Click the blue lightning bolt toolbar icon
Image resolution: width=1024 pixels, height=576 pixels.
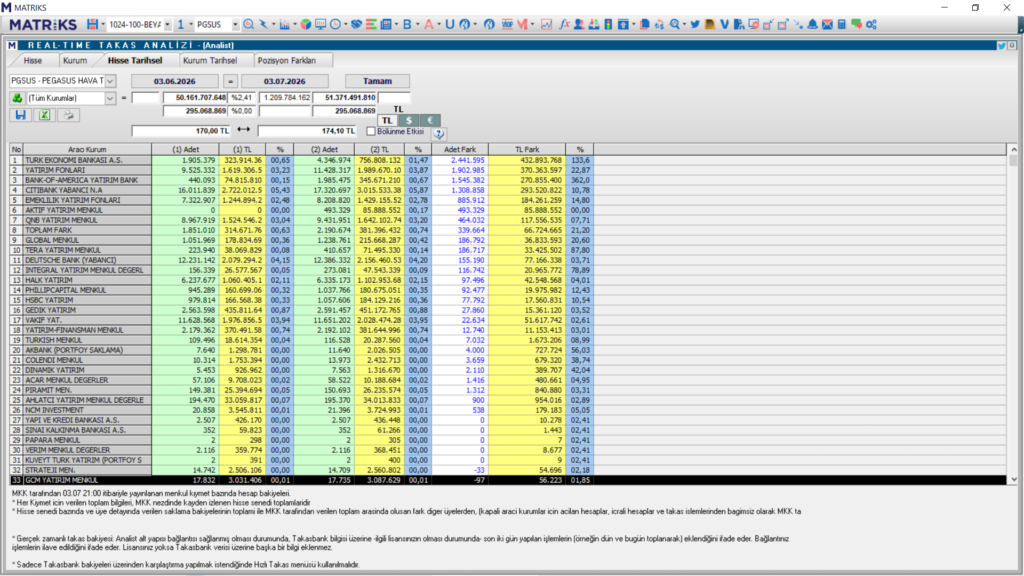(263, 24)
